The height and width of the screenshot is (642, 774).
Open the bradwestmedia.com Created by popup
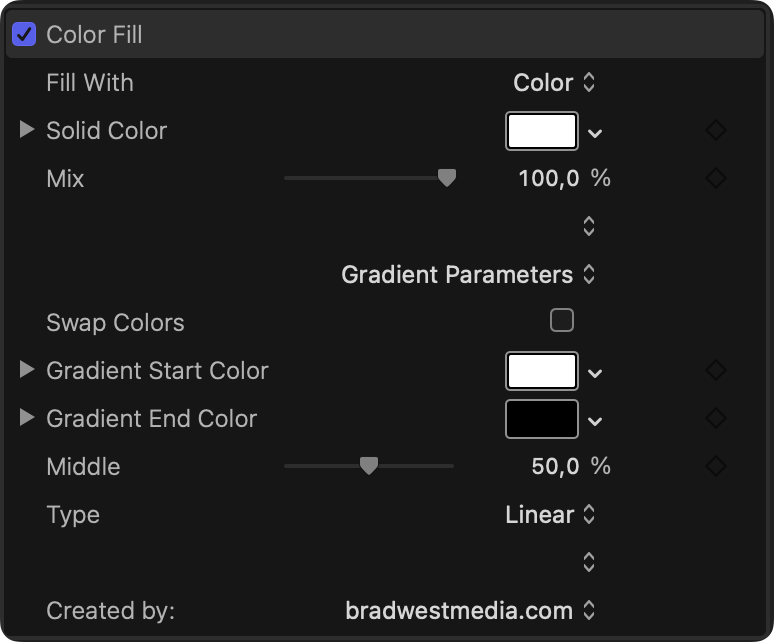click(x=470, y=610)
